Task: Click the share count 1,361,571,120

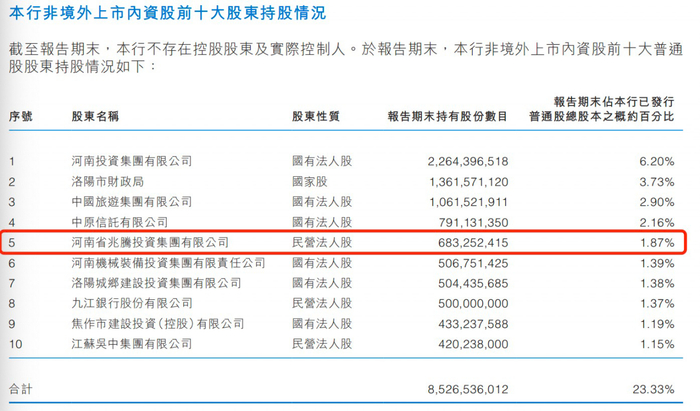Action: pos(469,182)
